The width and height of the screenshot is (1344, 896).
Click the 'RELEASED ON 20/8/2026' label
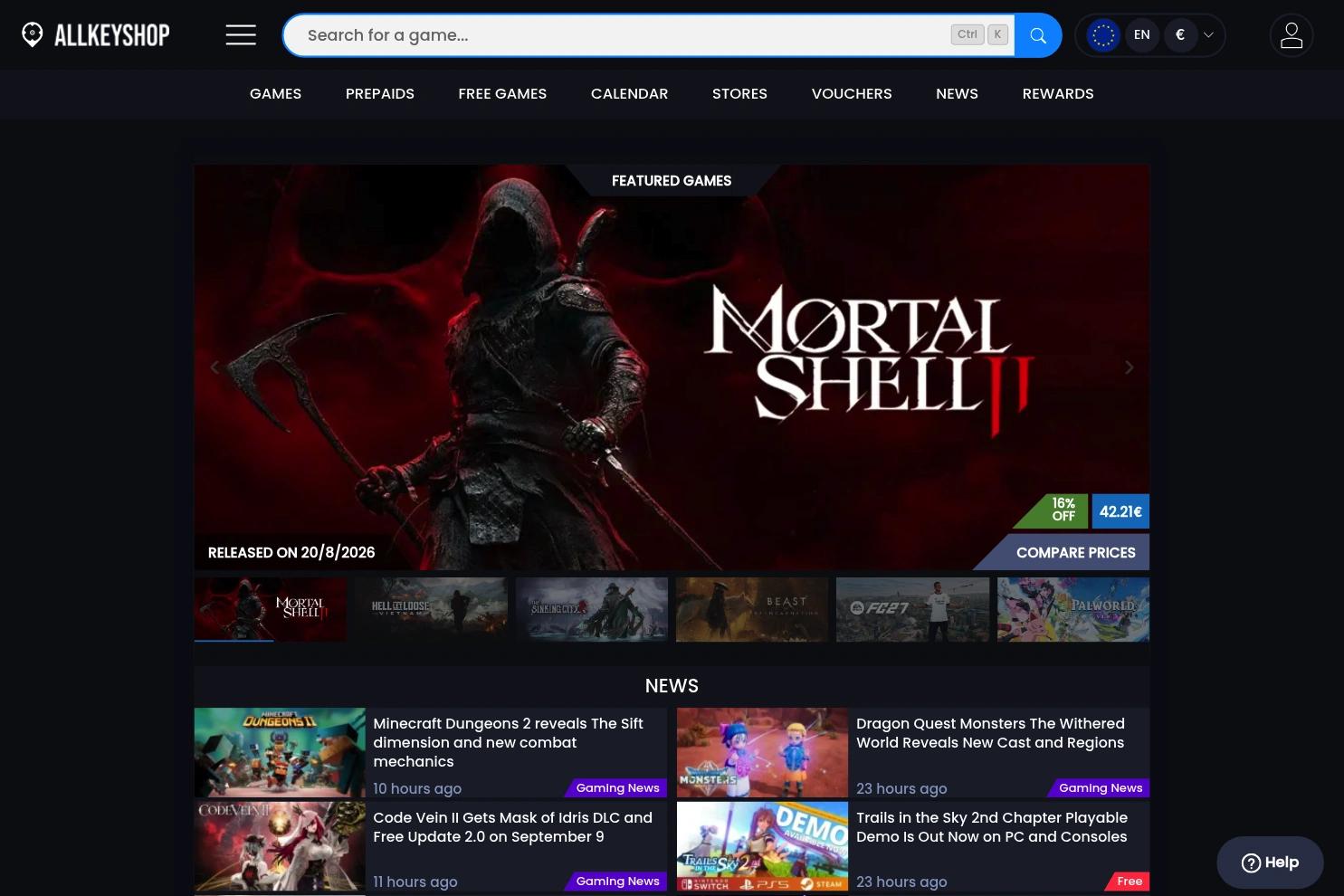point(291,552)
